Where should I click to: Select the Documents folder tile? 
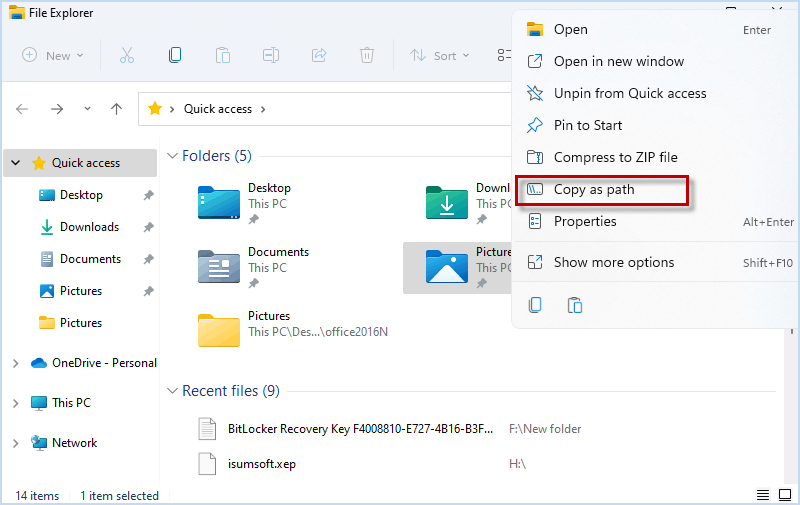click(254, 267)
